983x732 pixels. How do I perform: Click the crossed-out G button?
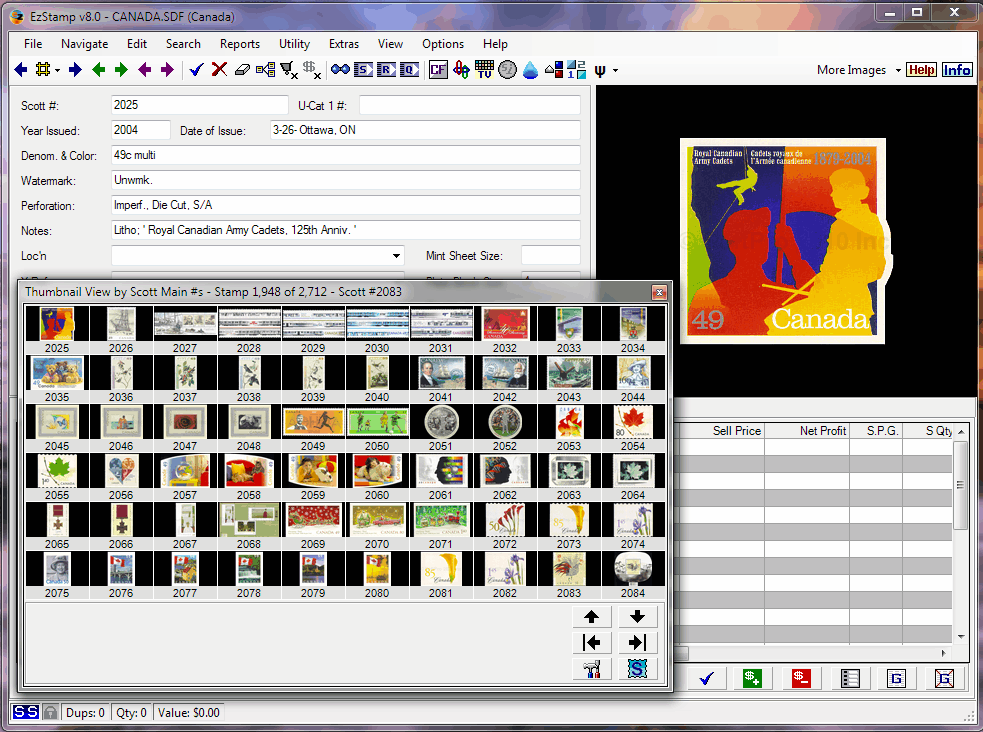(x=944, y=678)
